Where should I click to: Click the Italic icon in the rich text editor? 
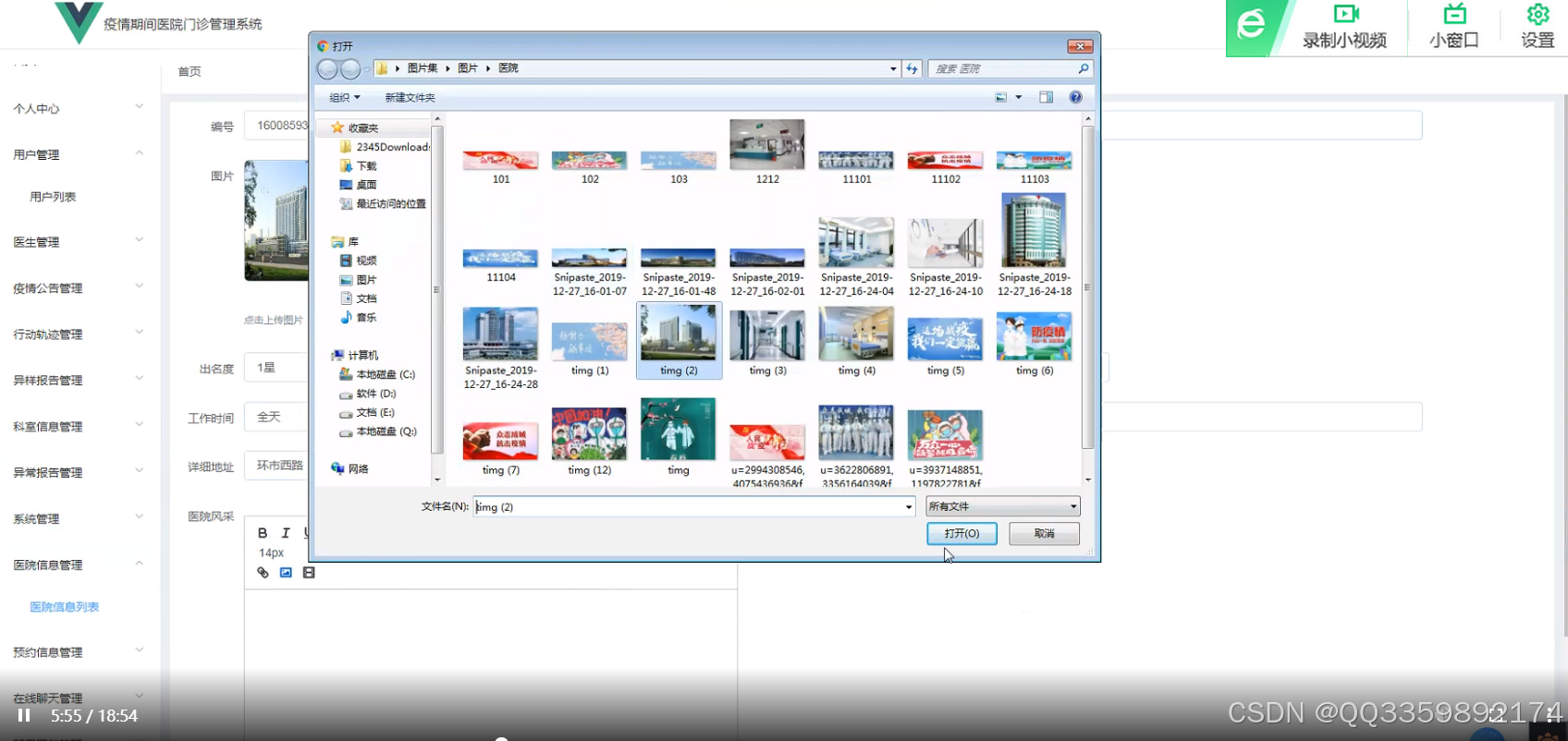point(286,533)
